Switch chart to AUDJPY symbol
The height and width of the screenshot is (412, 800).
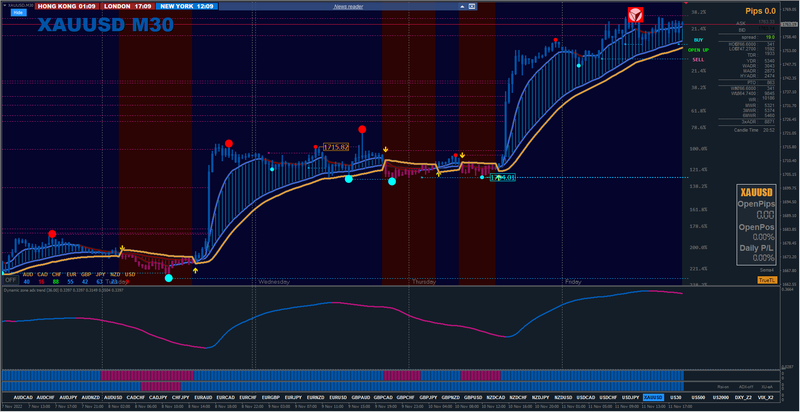(68, 397)
